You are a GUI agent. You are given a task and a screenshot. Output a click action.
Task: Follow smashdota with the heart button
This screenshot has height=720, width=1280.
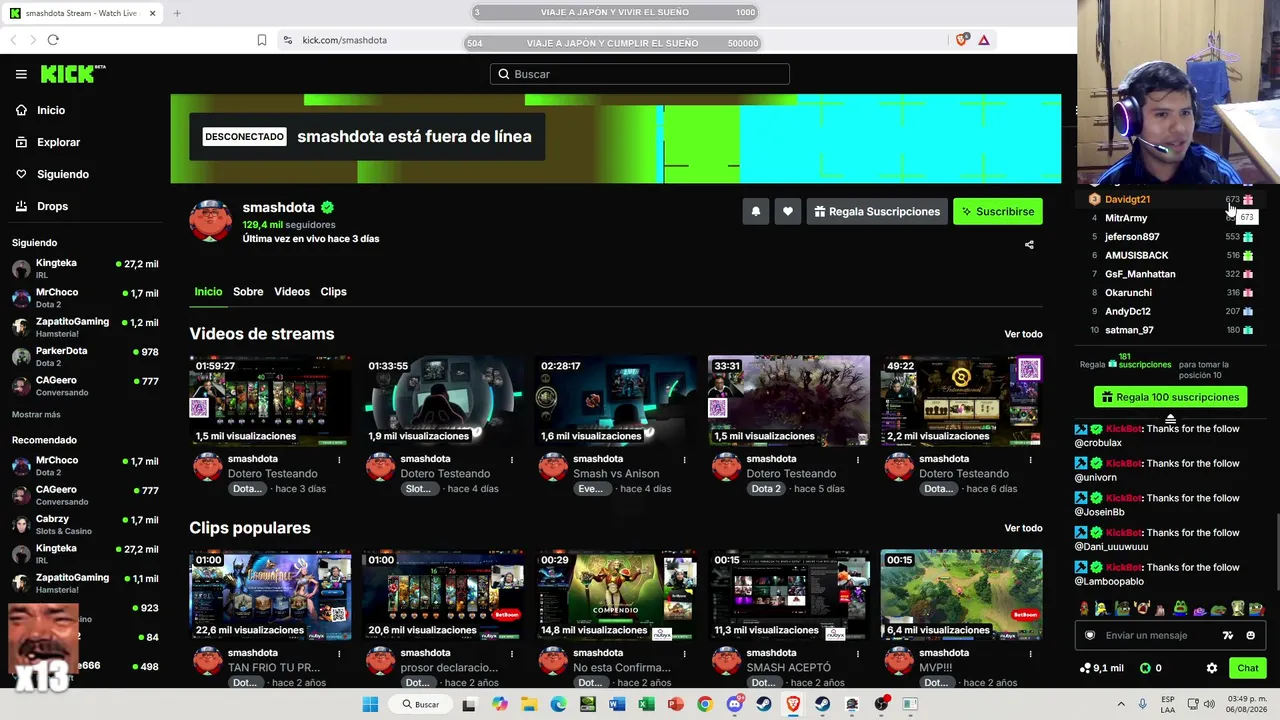[x=788, y=212]
